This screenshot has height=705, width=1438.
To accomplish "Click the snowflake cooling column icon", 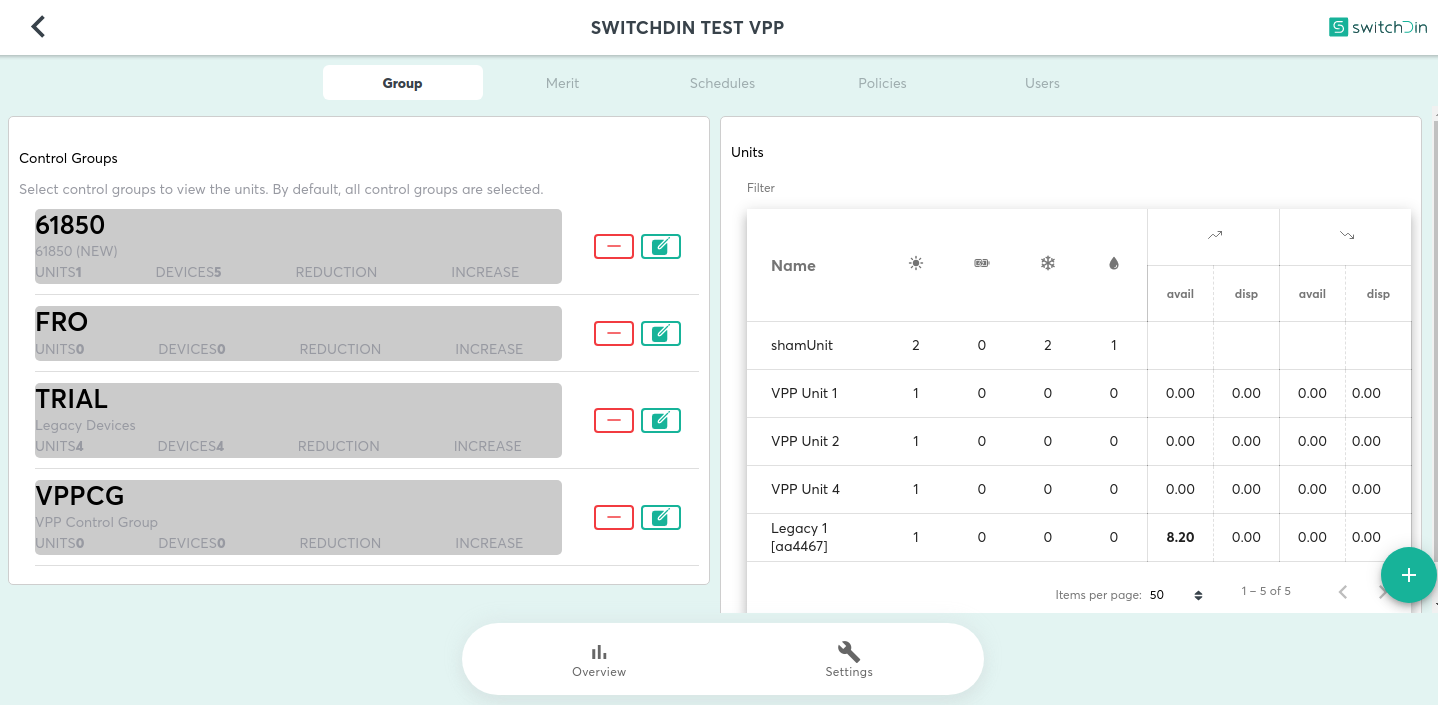I will (1048, 264).
